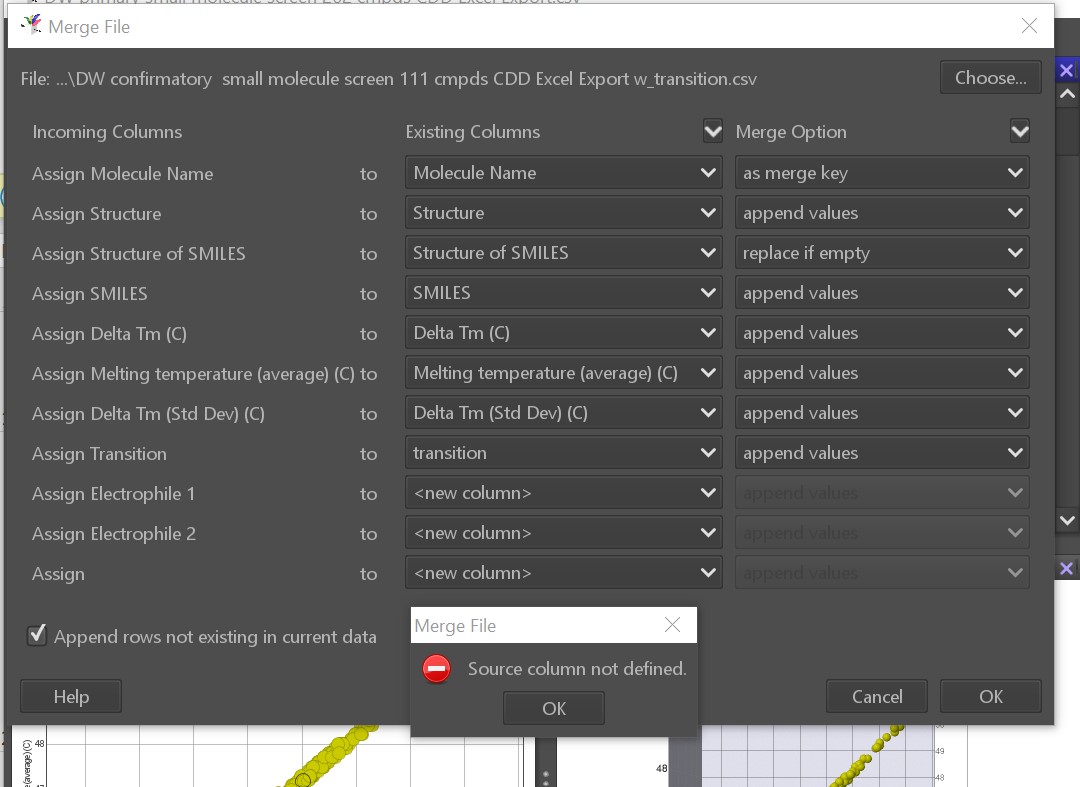Viewport: 1080px width, 787px height.
Task: Toggle Append rows not existing checkbox
Action: coord(37,636)
